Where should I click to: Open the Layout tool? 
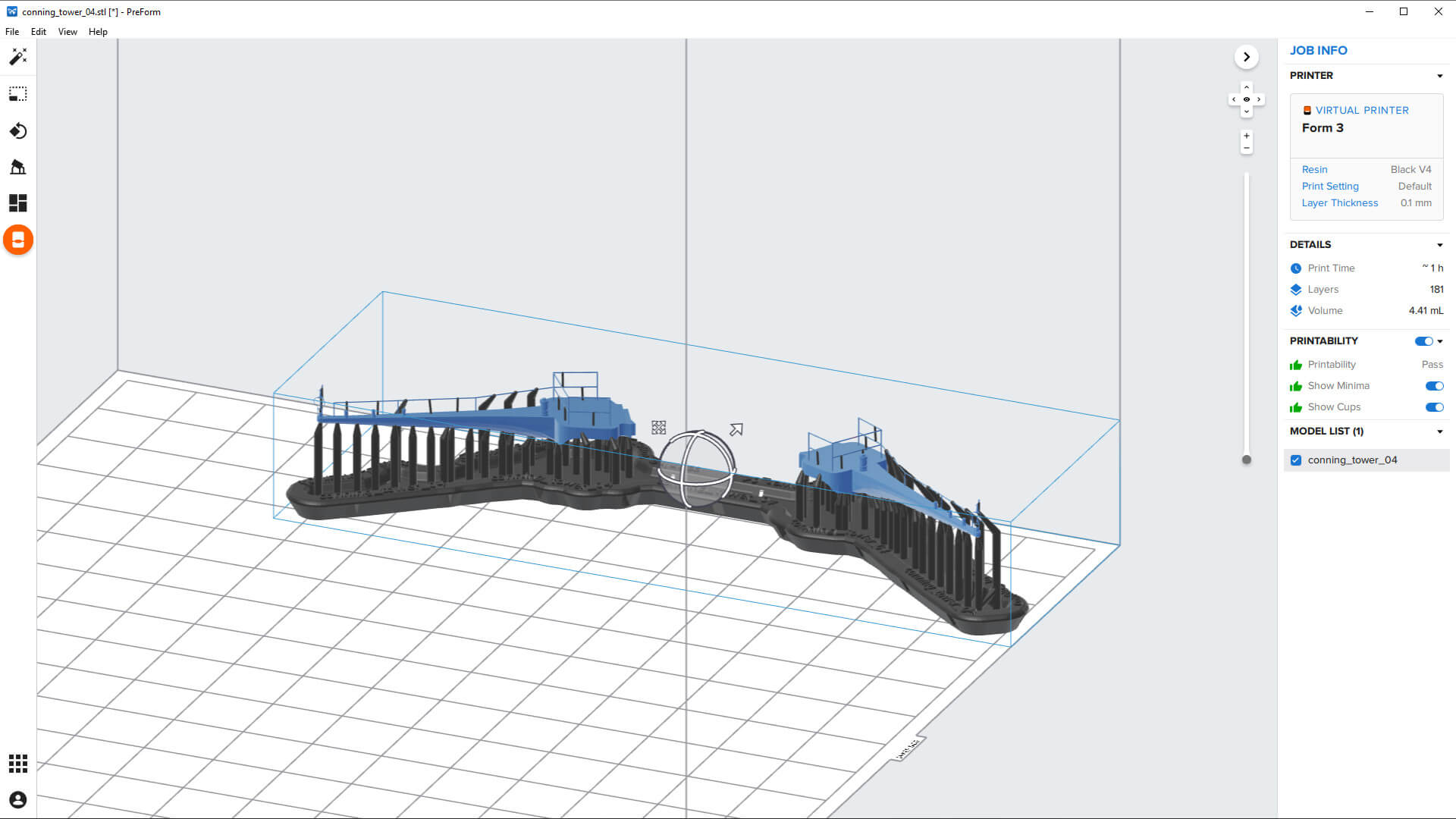(x=18, y=203)
